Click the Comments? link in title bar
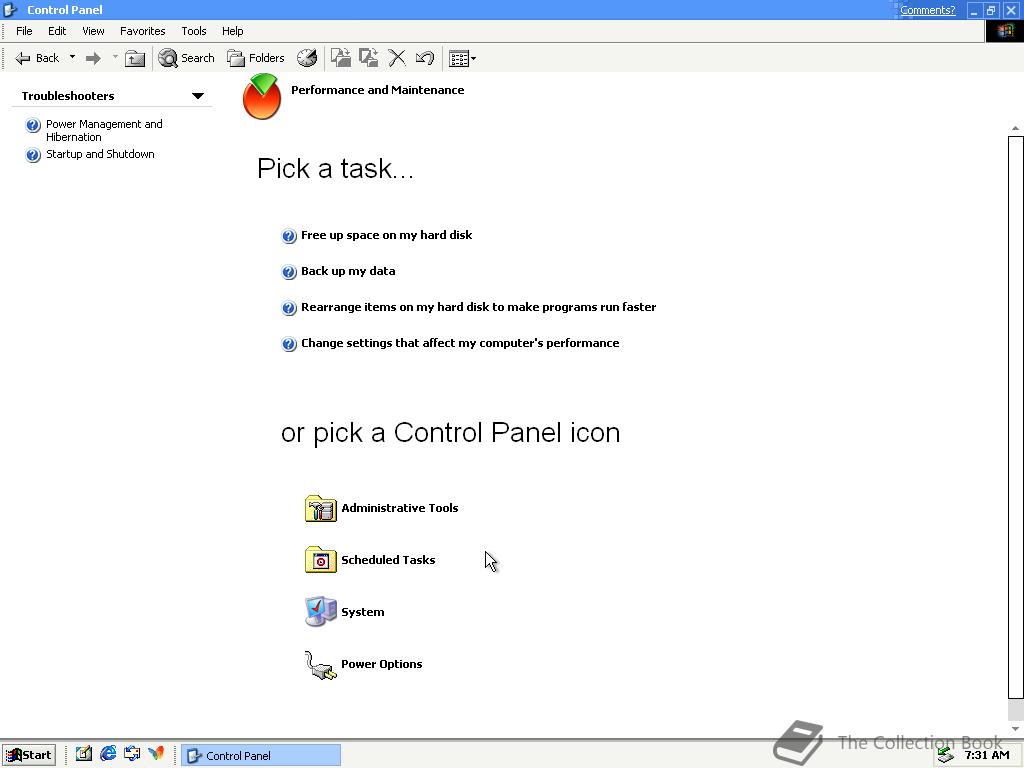Viewport: 1024px width, 768px height. click(x=927, y=10)
